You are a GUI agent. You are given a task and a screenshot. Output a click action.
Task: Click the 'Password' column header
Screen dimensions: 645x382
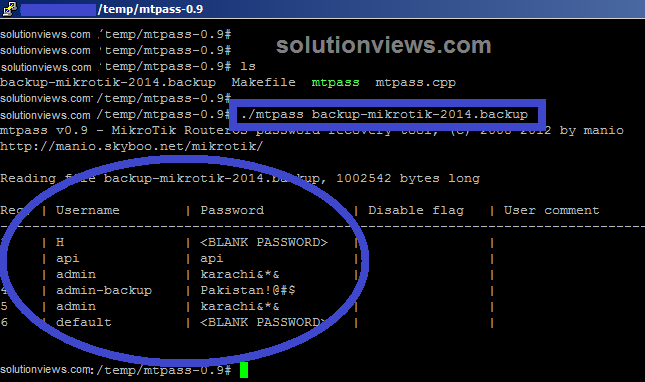point(232,210)
